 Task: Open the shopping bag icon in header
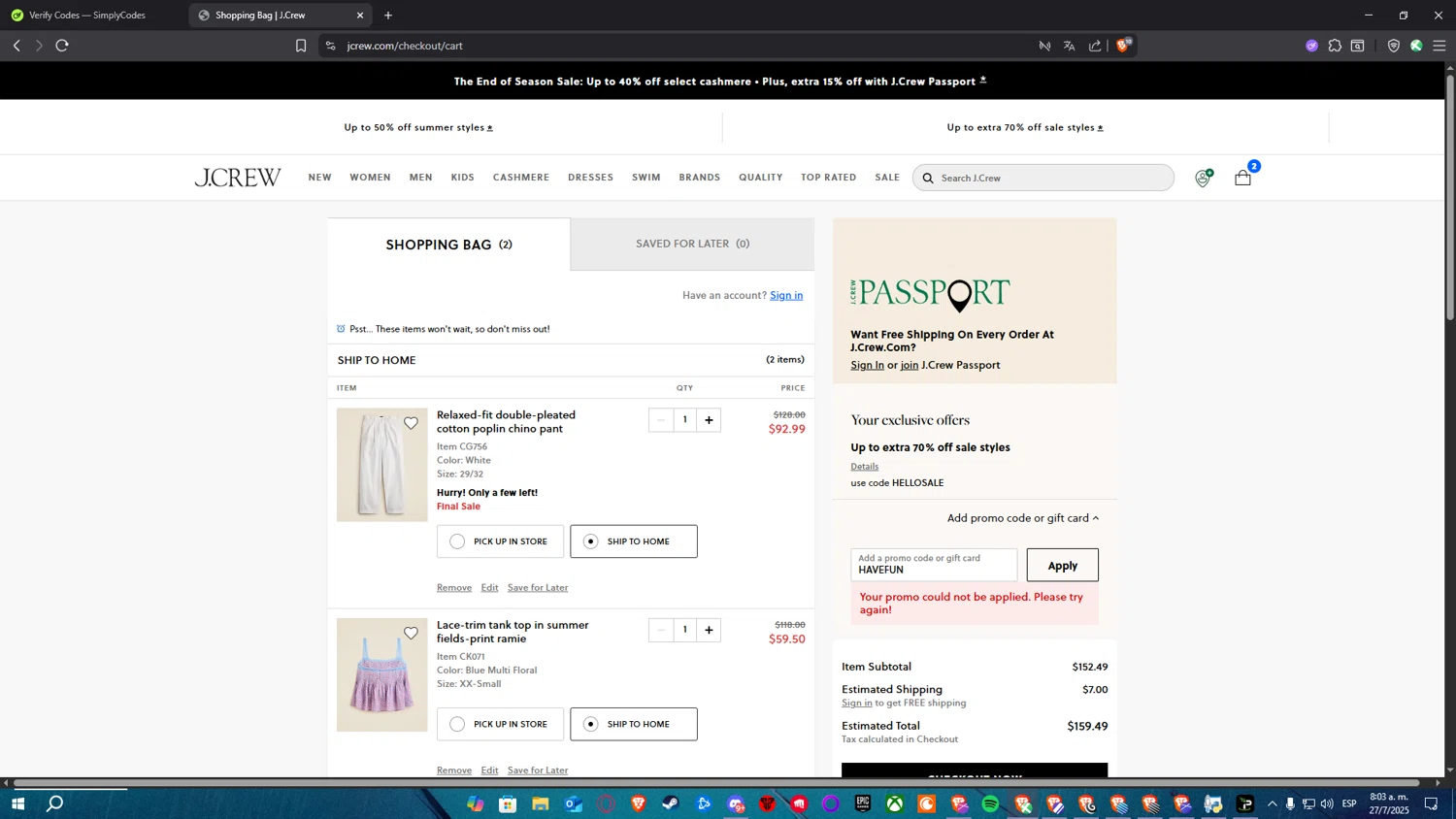[1242, 178]
